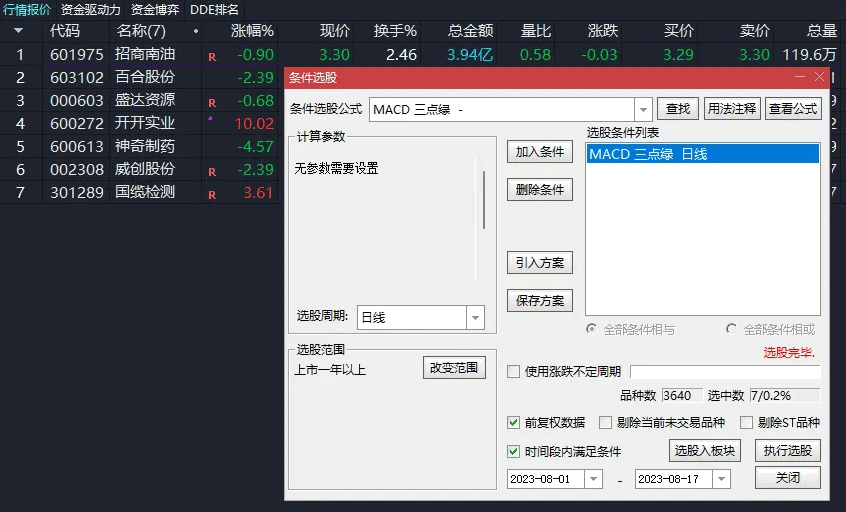Enable 剔除ST品种 checkbox
The width and height of the screenshot is (846, 512).
[x=746, y=422]
